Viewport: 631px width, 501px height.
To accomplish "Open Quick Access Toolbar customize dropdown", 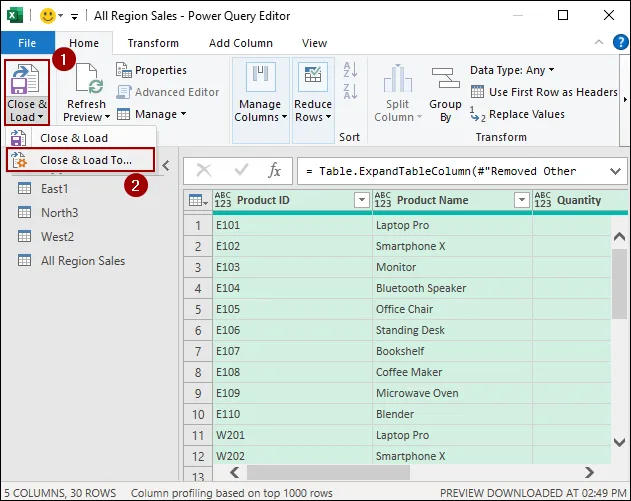I will 74,16.
